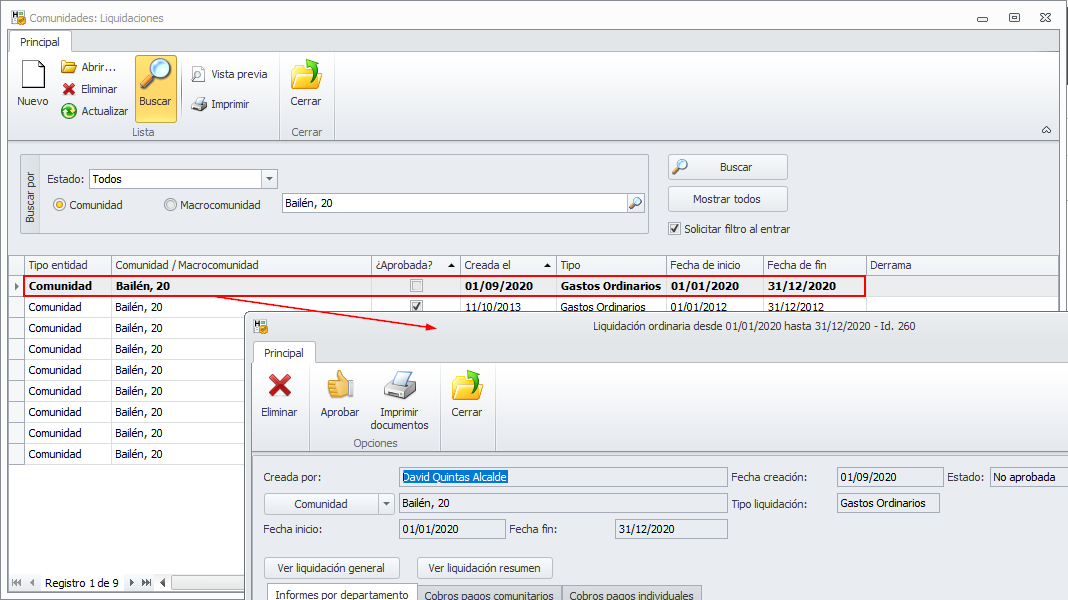The width and height of the screenshot is (1068, 600).
Task: Click Ver liquidación general
Action: point(331,568)
